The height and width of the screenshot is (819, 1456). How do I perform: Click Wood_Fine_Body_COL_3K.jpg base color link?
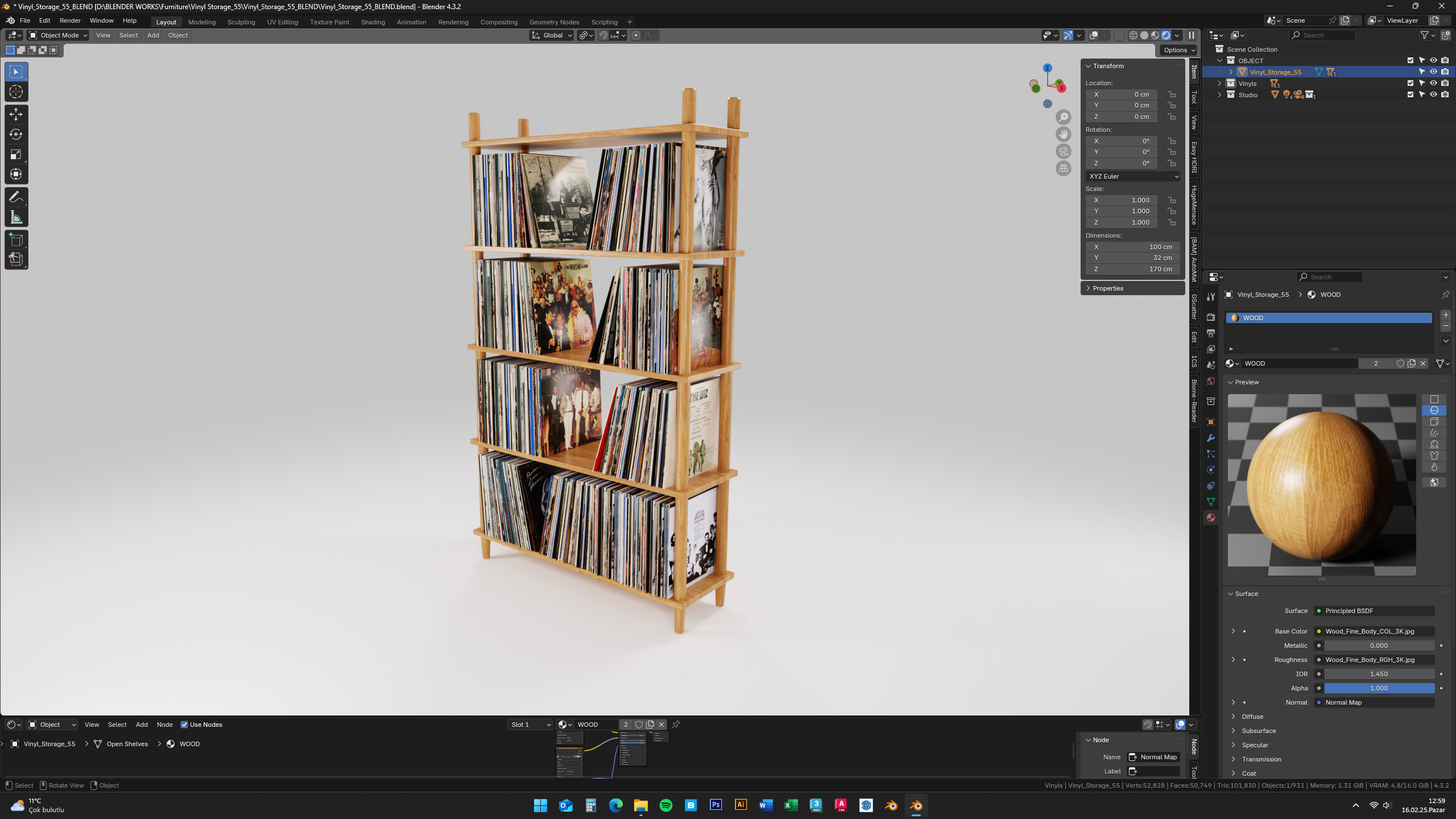(1374, 631)
